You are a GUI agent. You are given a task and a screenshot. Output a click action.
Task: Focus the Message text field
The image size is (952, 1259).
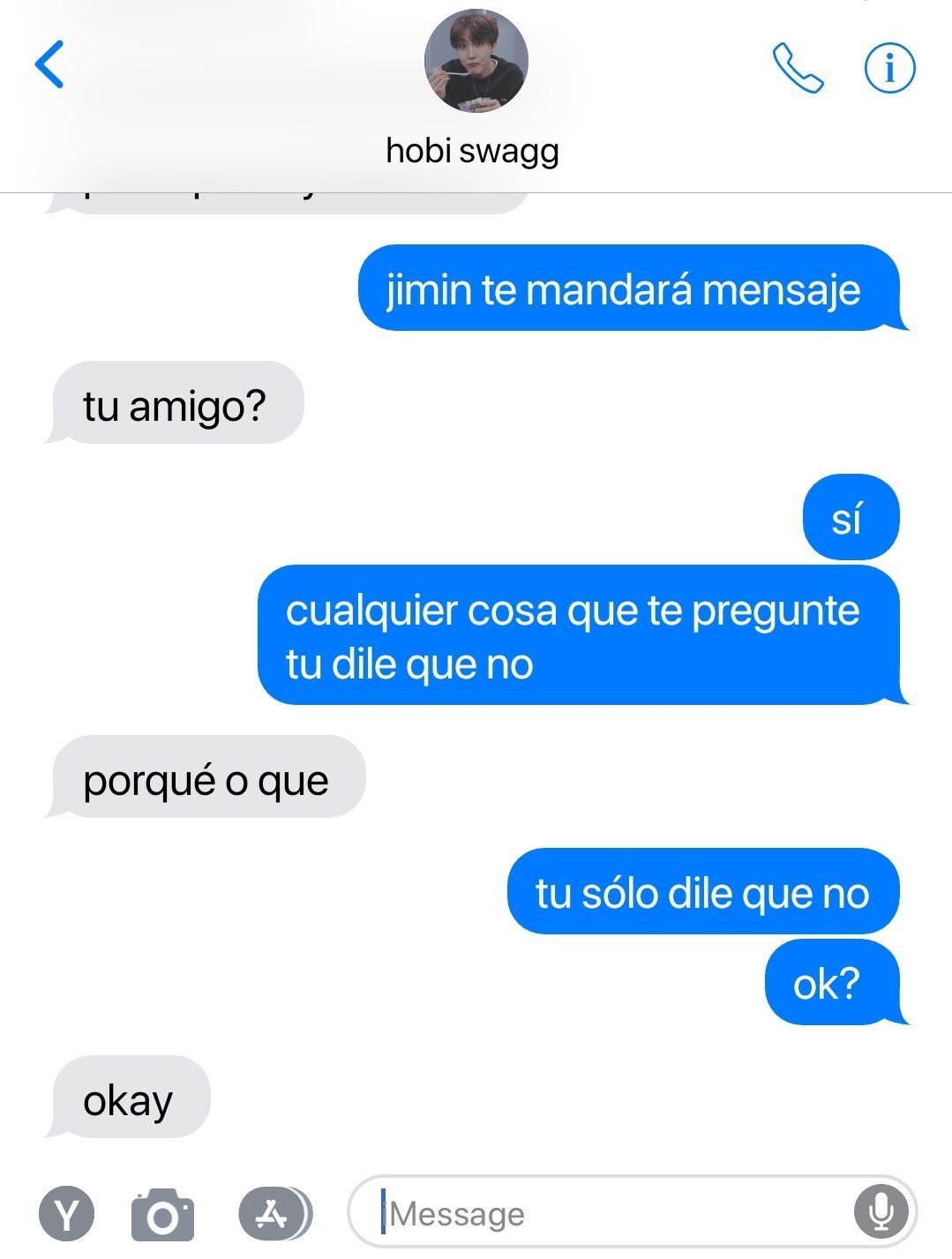[x=632, y=1213]
